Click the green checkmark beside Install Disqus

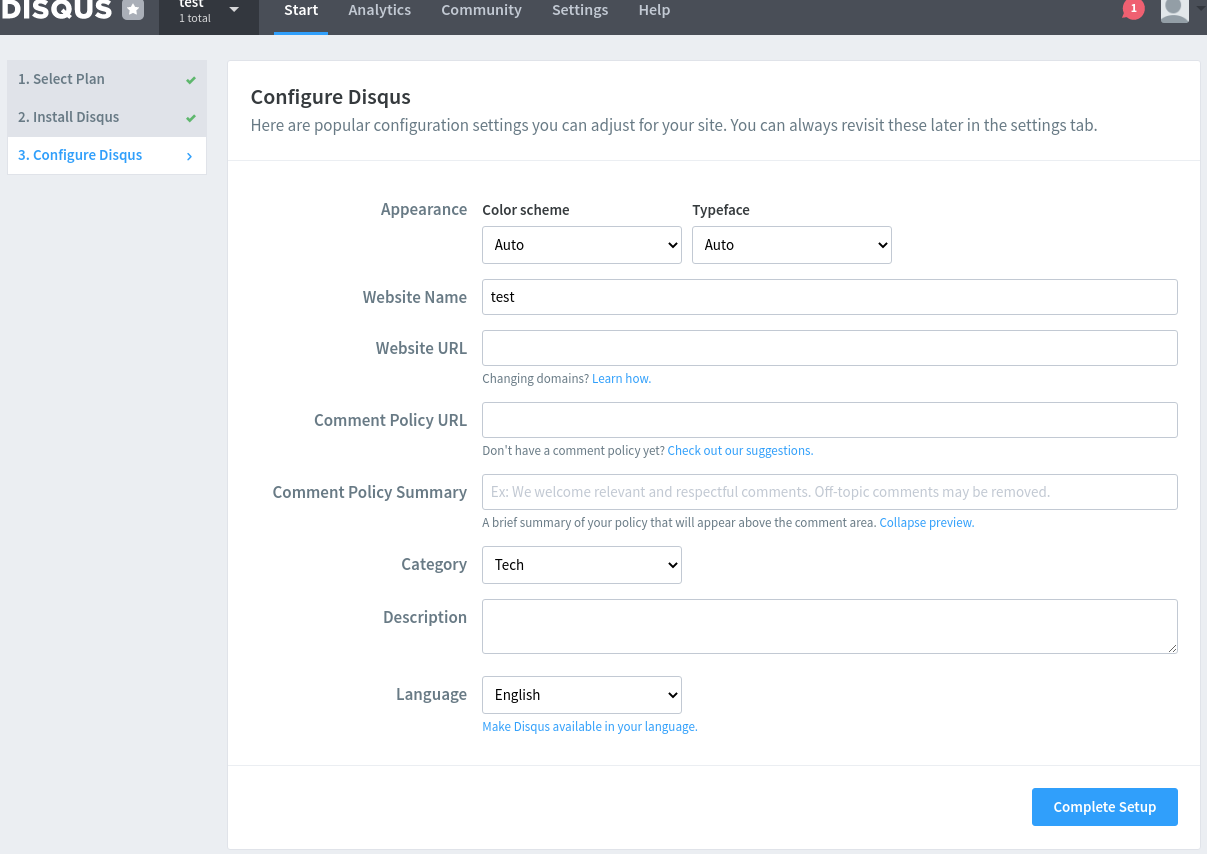pyautogui.click(x=191, y=118)
